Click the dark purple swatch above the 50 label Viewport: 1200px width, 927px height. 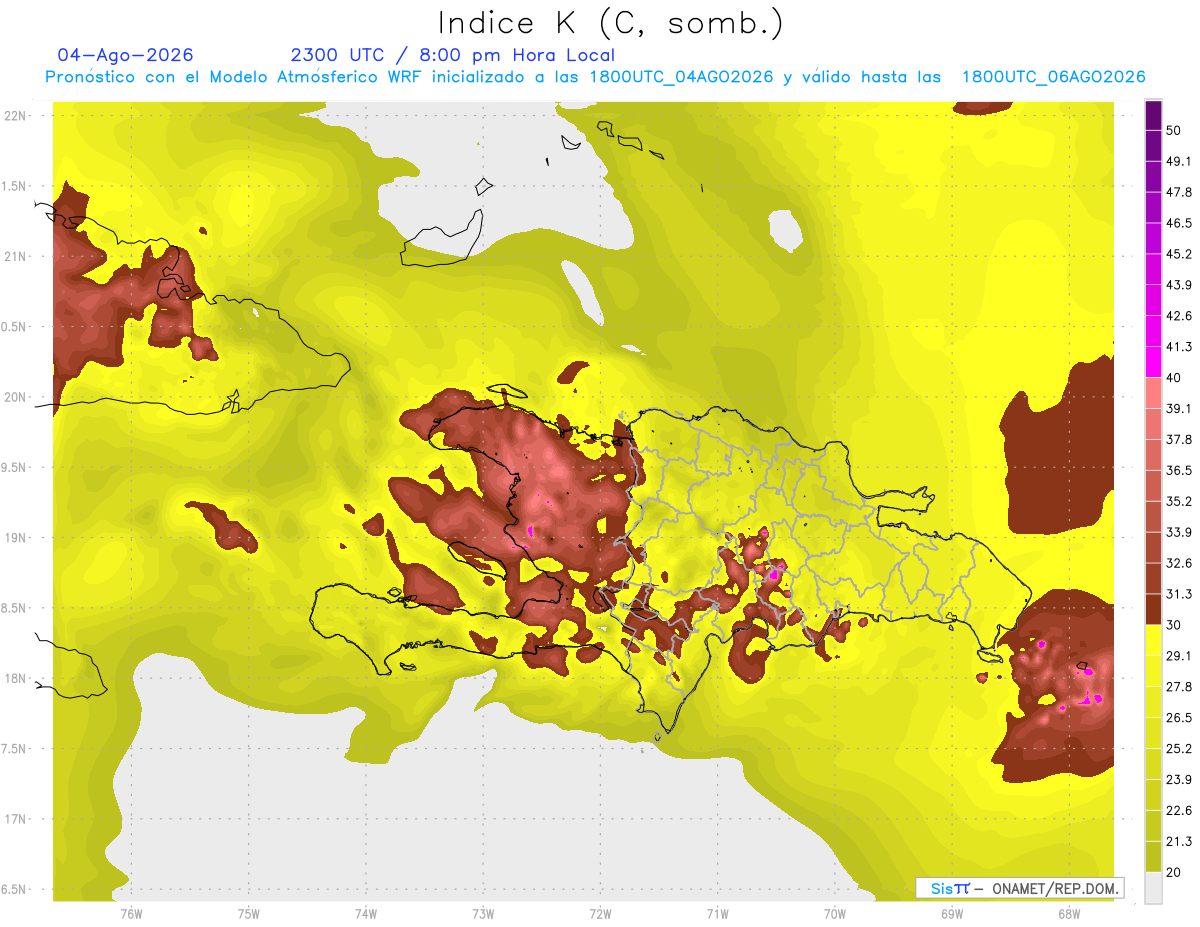[x=1153, y=116]
